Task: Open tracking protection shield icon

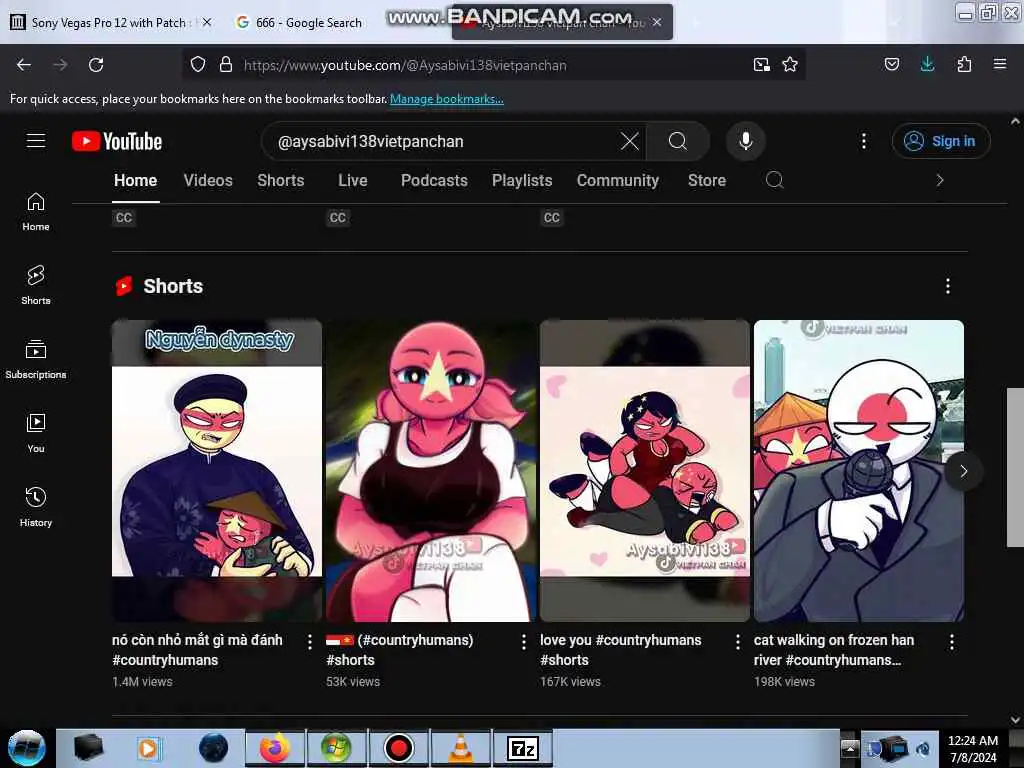Action: click(198, 65)
